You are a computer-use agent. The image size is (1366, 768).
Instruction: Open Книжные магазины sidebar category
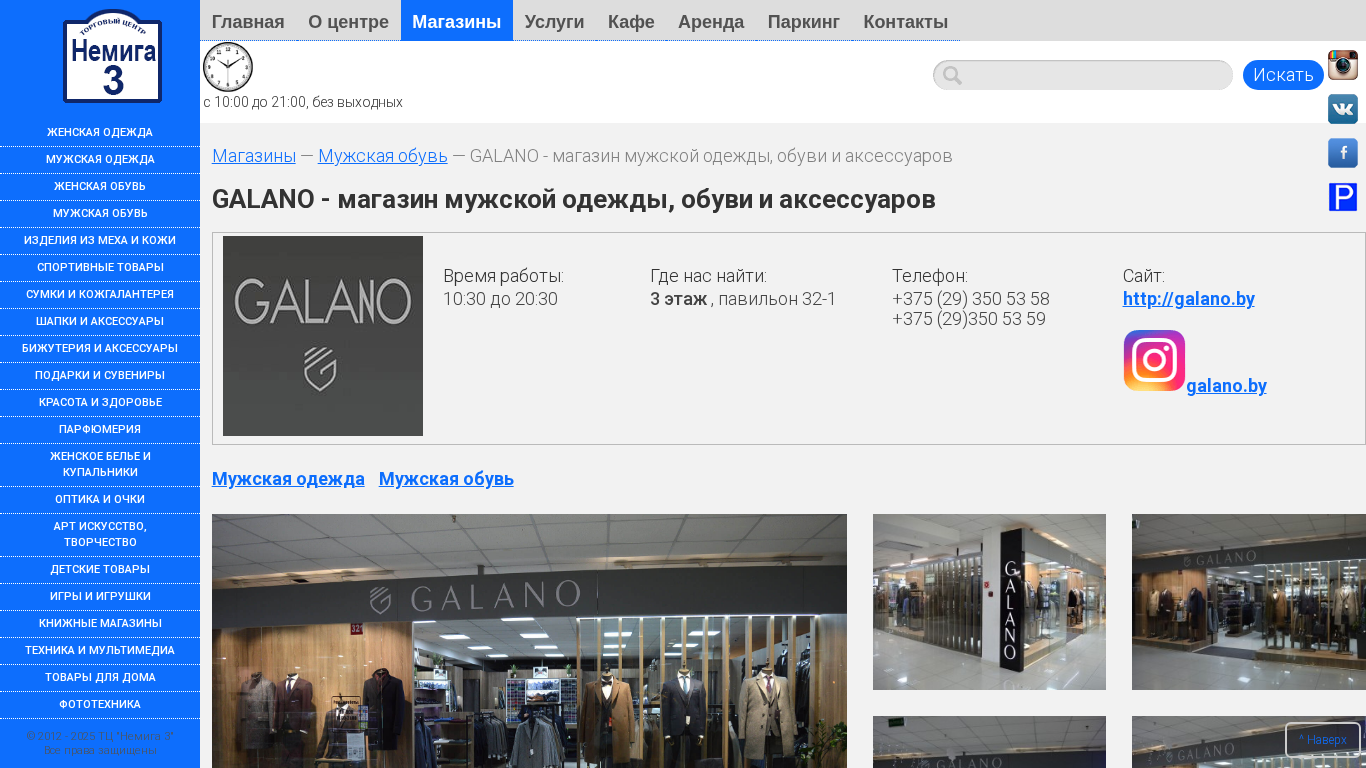click(100, 624)
